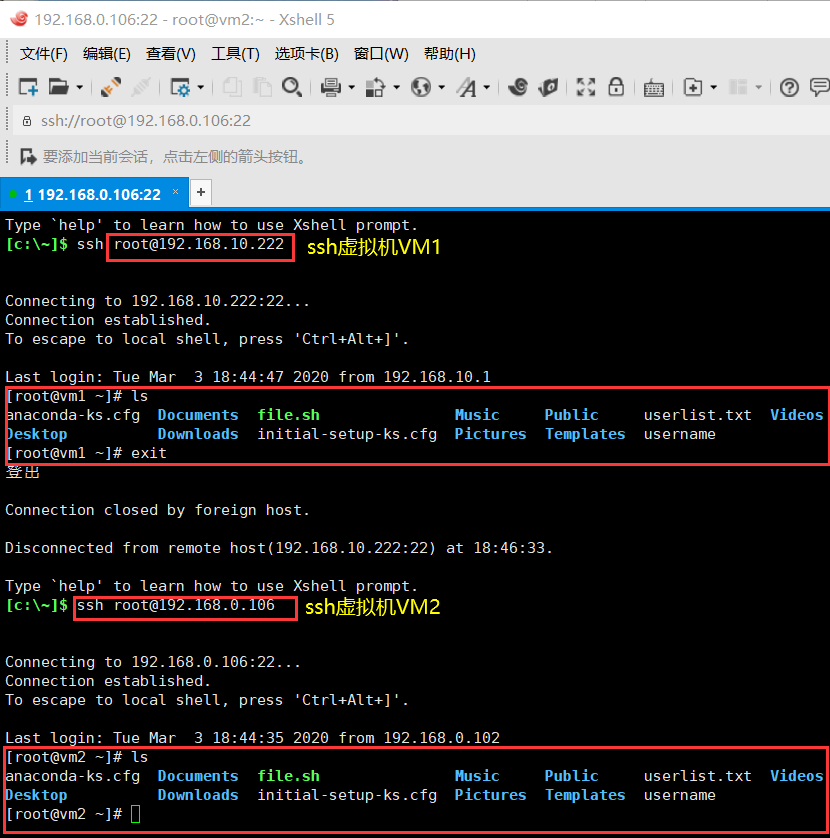Click the Open Session folder icon
The image size is (830, 838).
point(58,87)
